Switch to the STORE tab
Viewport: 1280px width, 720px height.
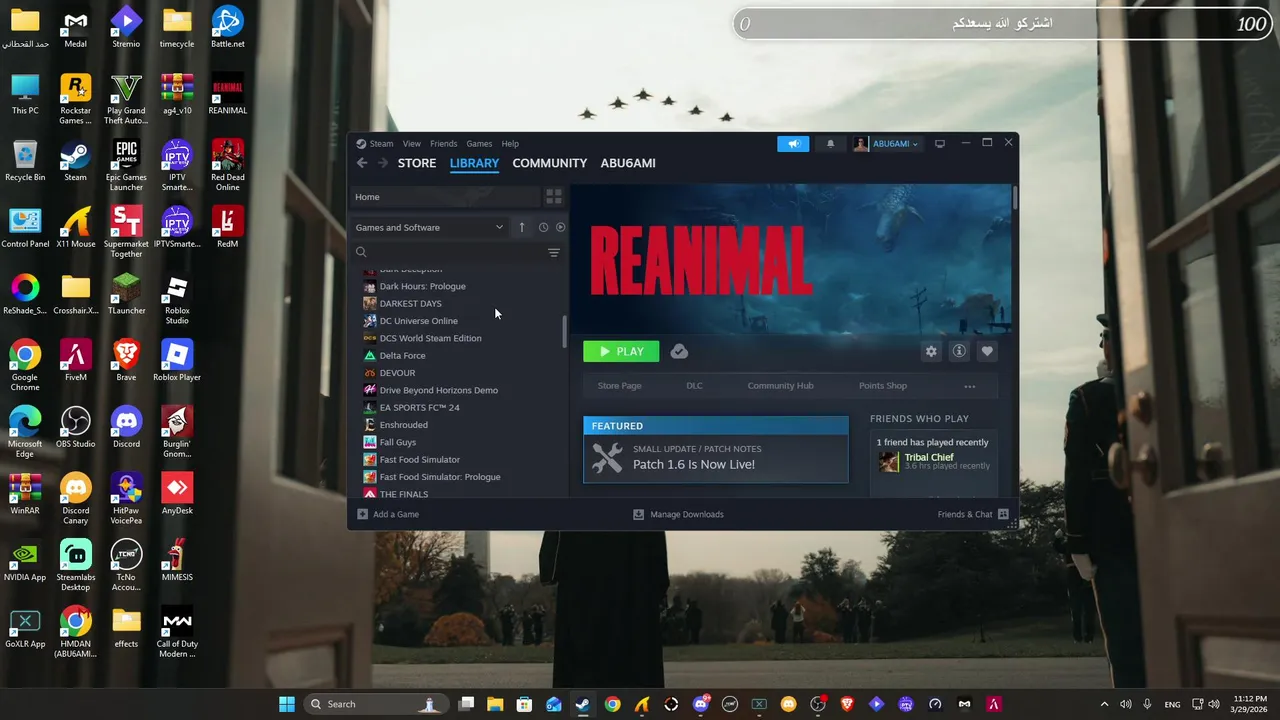coord(417,163)
